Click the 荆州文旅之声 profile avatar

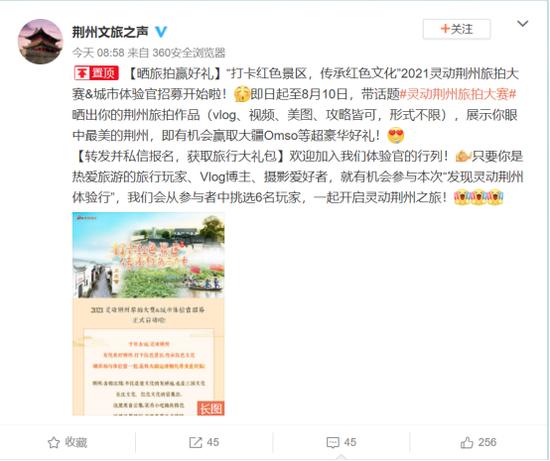[x=40, y=41]
